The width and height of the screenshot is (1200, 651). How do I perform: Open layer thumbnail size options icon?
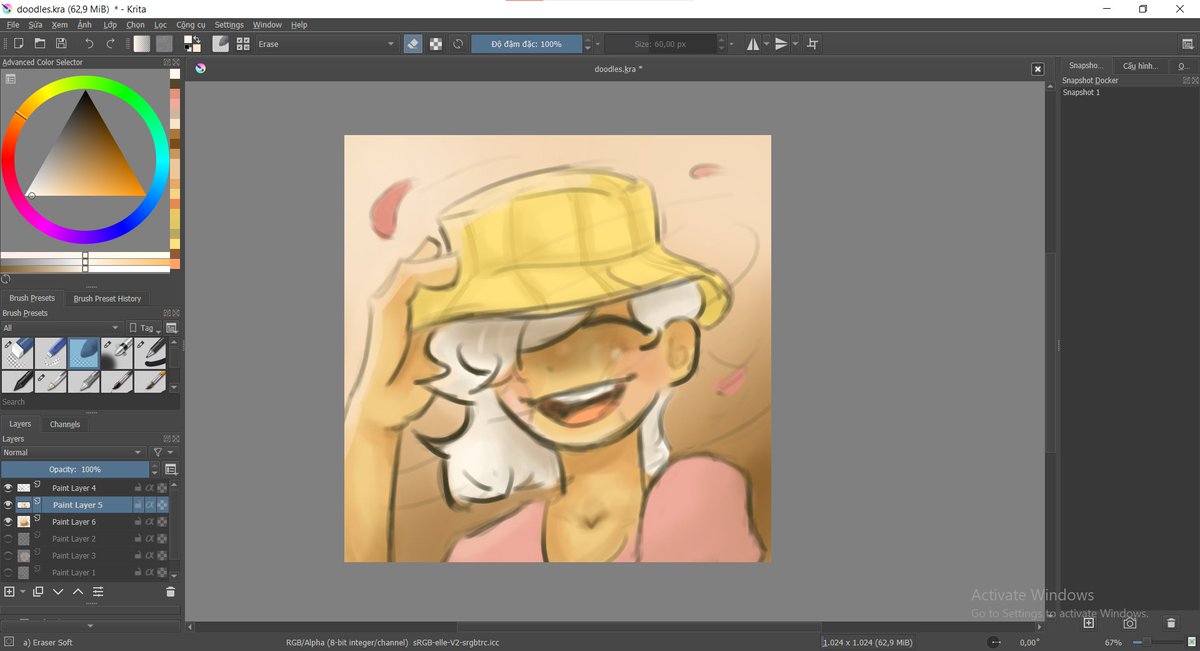[171, 469]
